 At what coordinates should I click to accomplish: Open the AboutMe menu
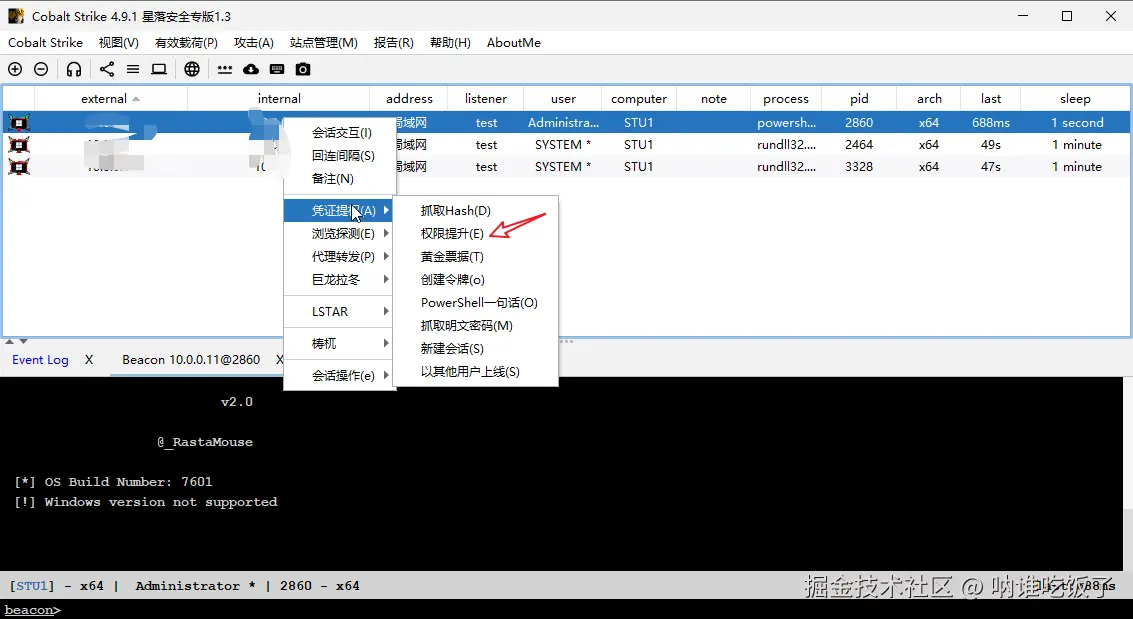tap(514, 43)
